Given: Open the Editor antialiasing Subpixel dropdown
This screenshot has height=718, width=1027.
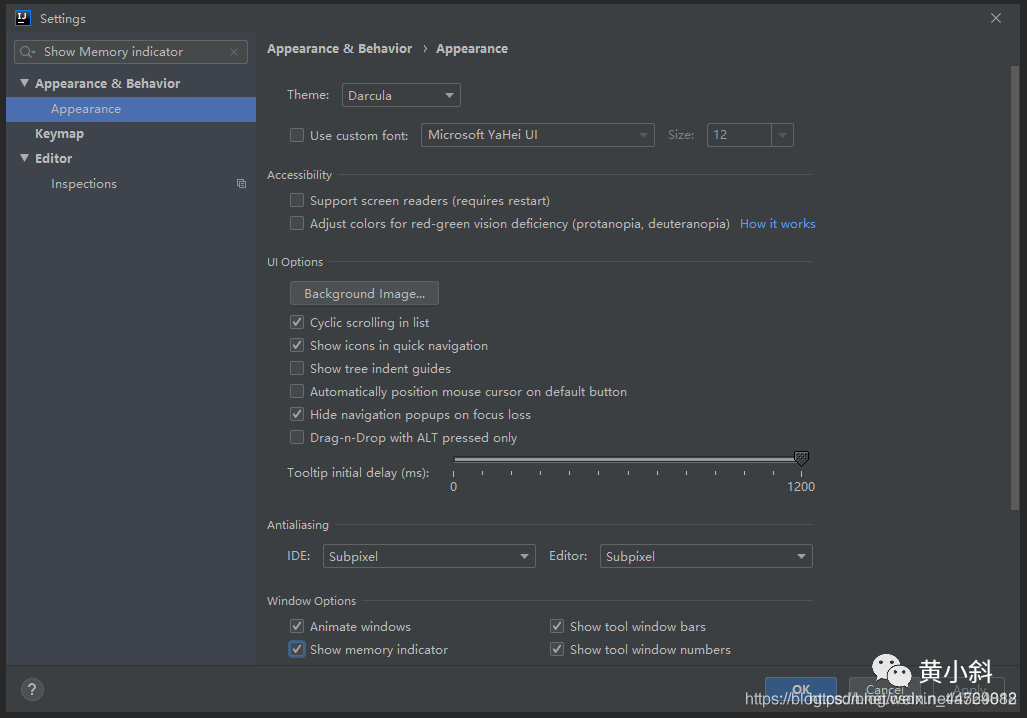Looking at the screenshot, I should tap(706, 556).
